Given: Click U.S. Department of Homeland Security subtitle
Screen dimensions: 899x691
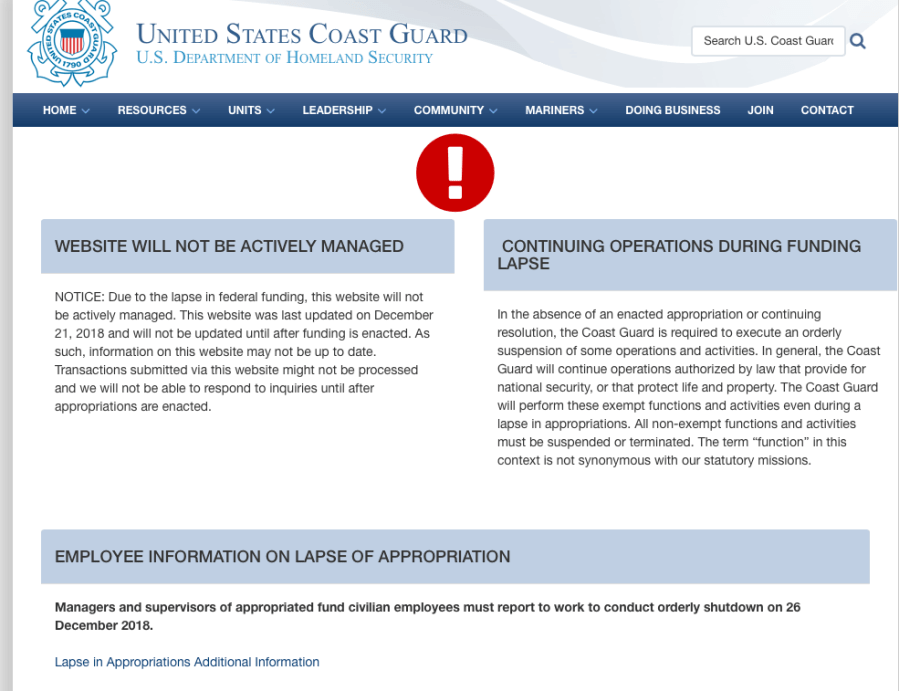Looking at the screenshot, I should [284, 58].
